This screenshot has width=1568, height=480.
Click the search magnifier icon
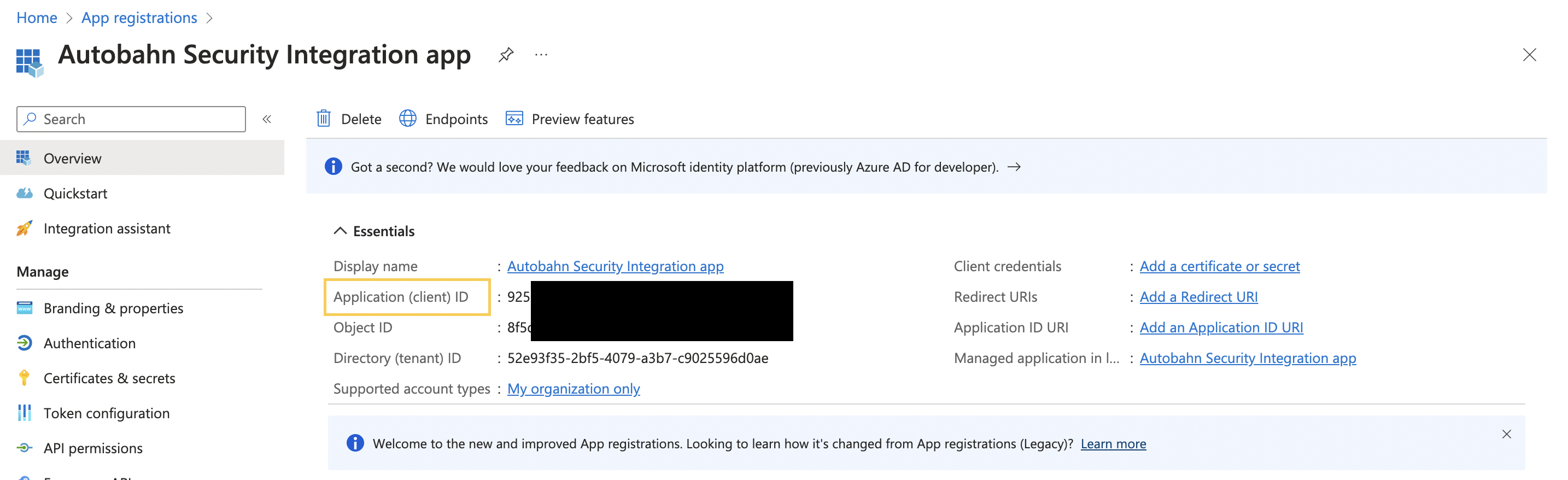pos(30,119)
